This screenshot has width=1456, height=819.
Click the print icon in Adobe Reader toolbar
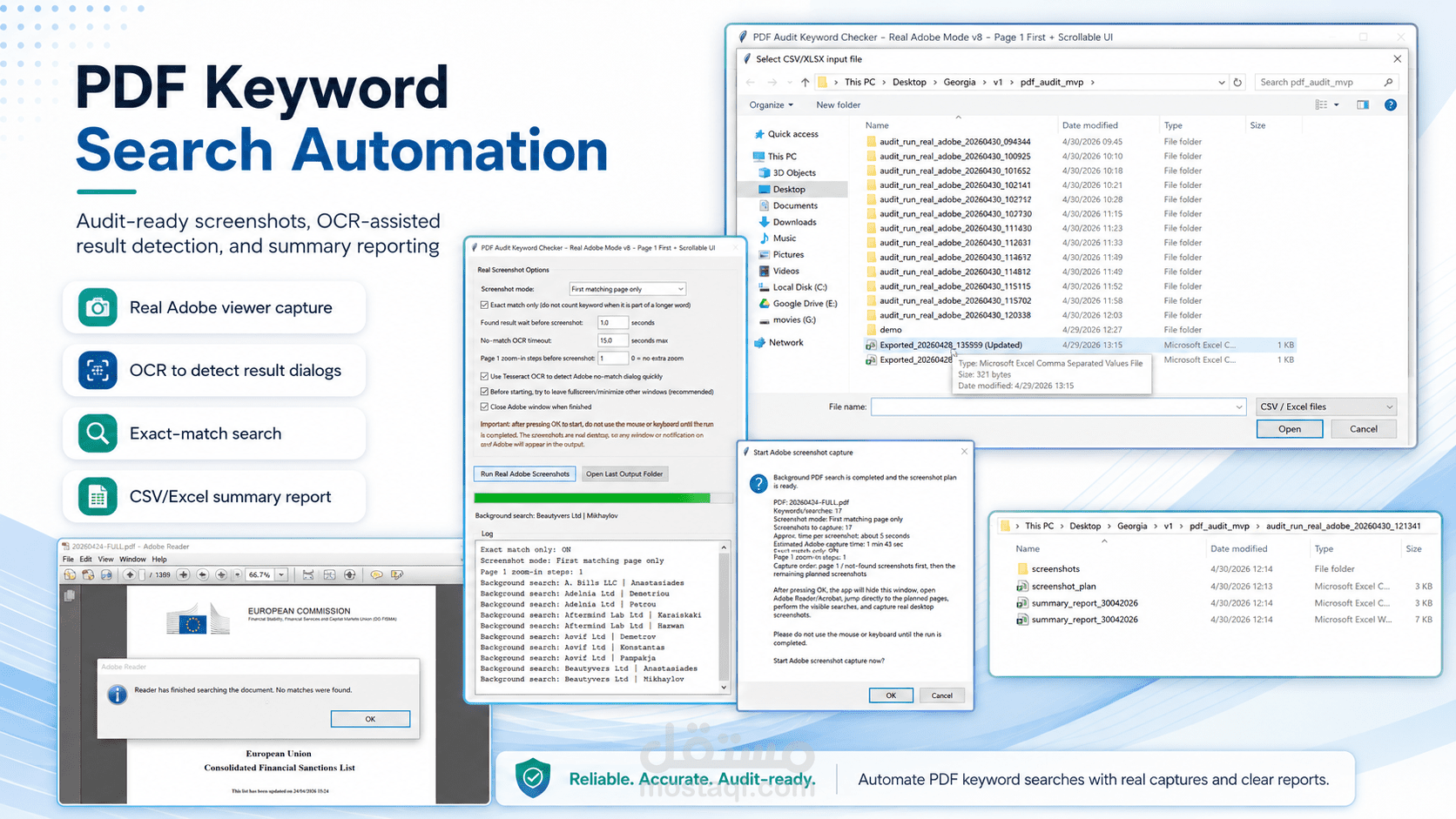(106, 574)
